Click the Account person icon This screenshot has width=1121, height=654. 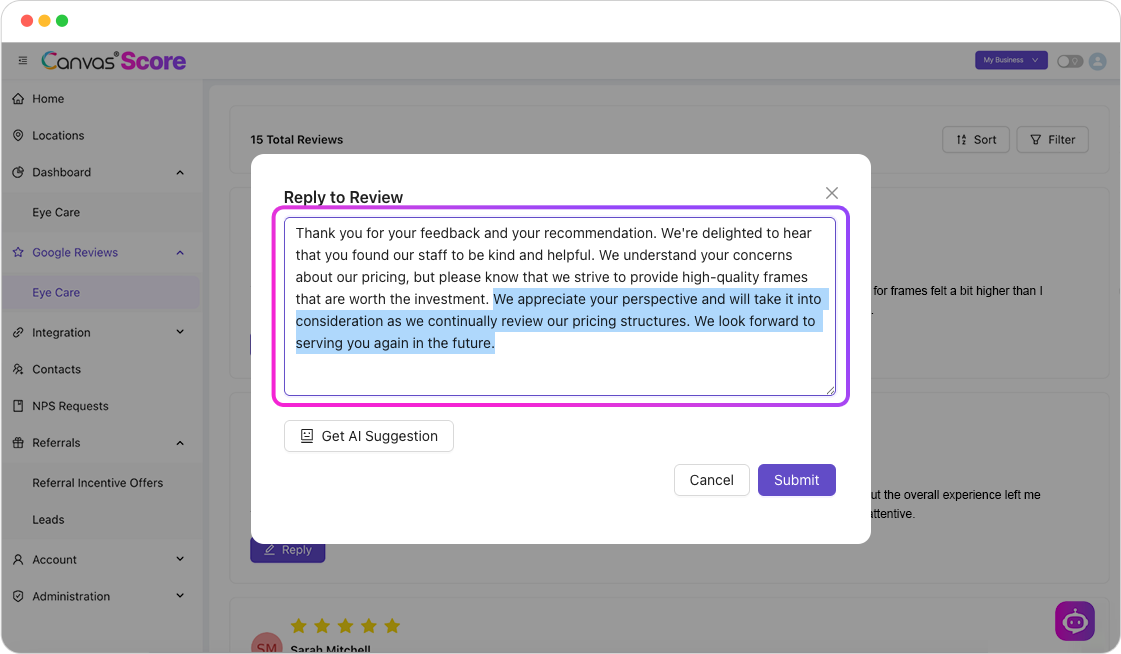18,560
